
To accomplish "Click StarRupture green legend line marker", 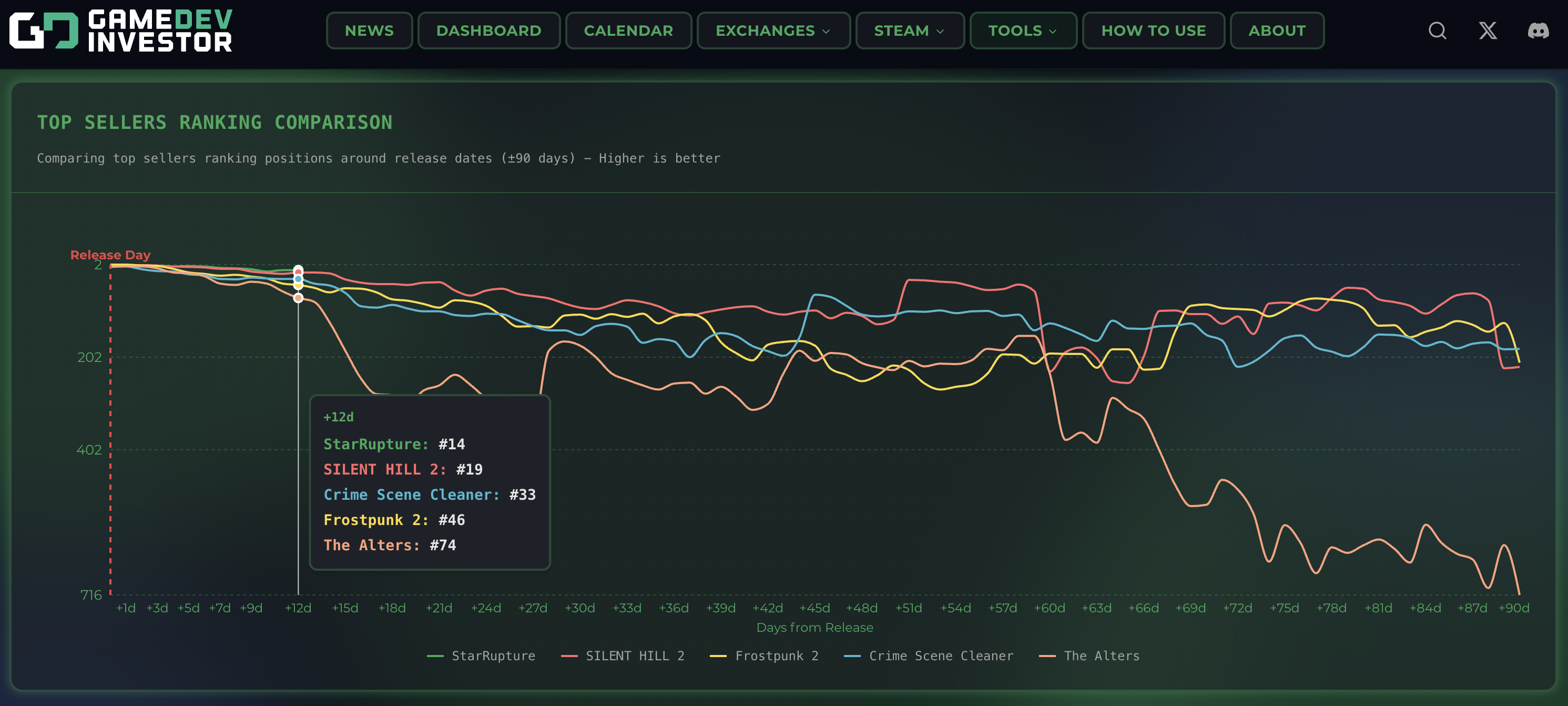I will [435, 656].
